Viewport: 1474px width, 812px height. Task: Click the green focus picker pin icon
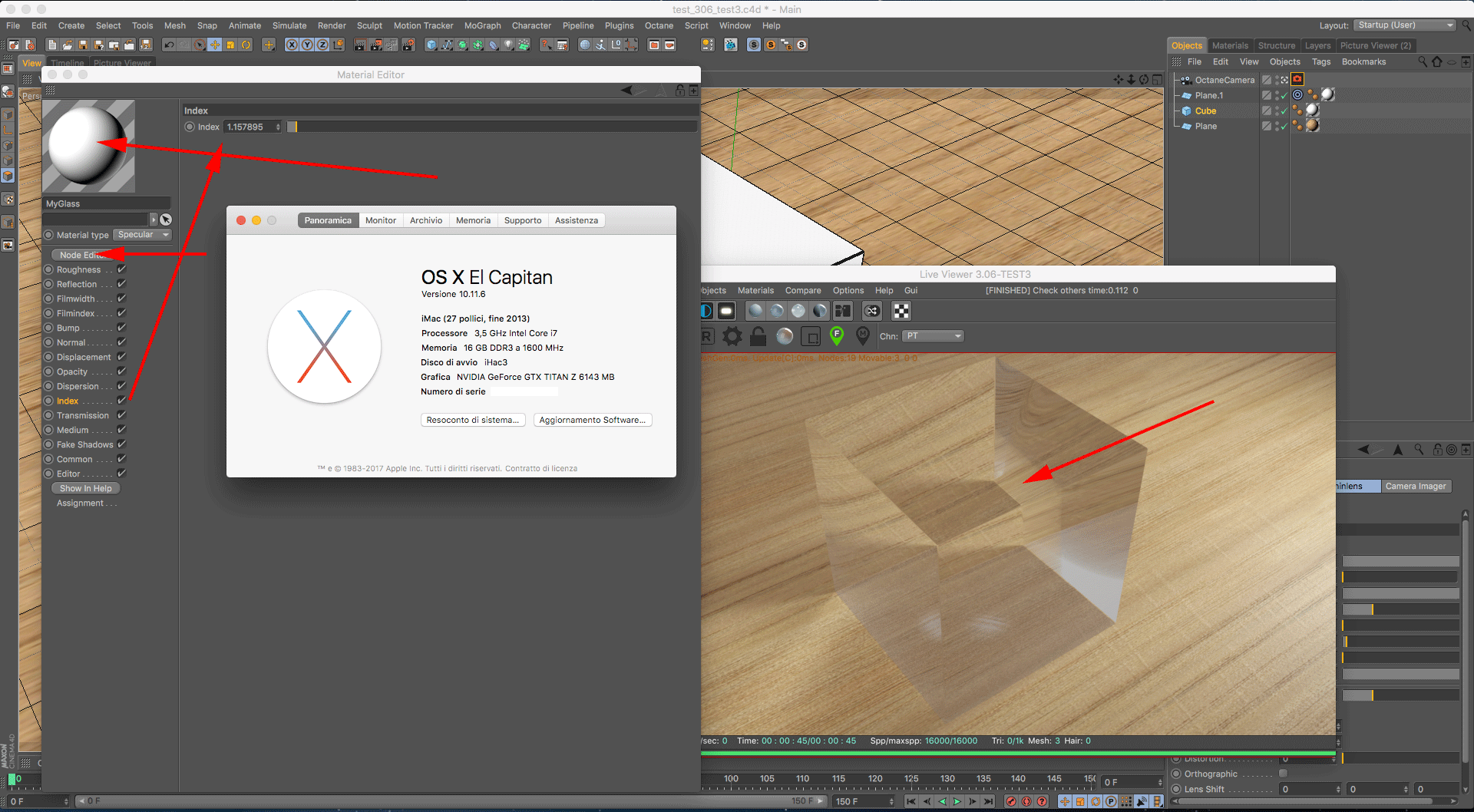click(x=837, y=335)
